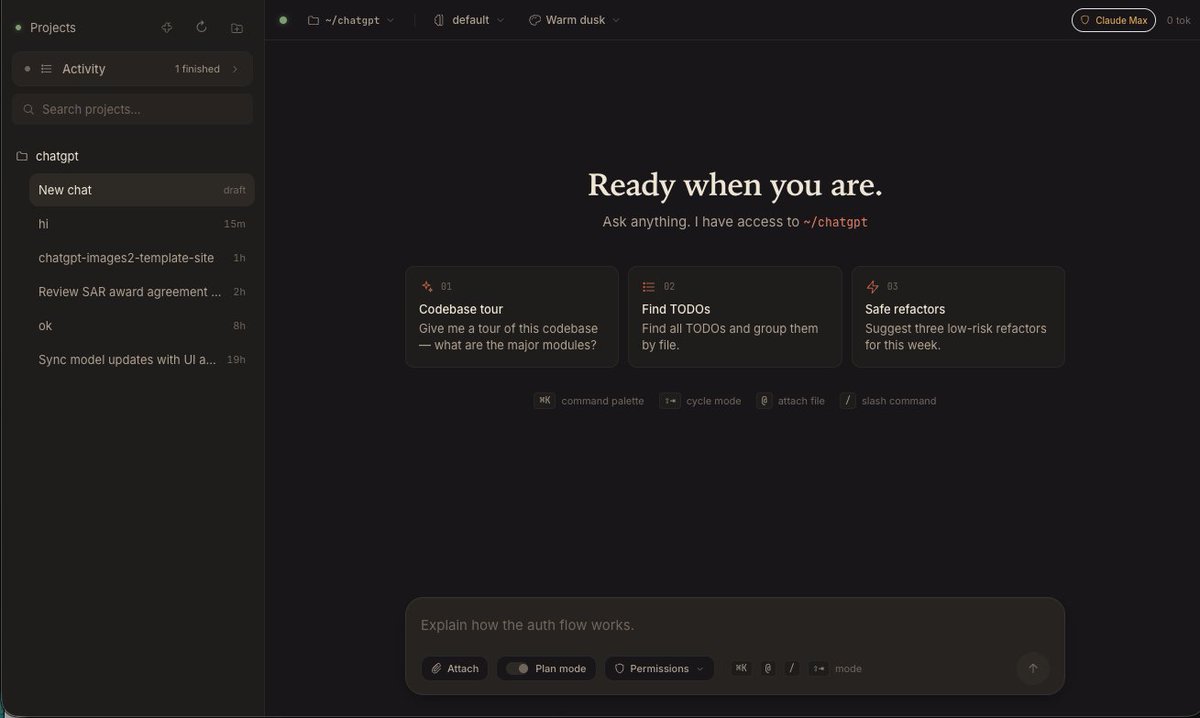This screenshot has height=718, width=1200.
Task: Click the search magnifier icon
Action: coord(29,109)
